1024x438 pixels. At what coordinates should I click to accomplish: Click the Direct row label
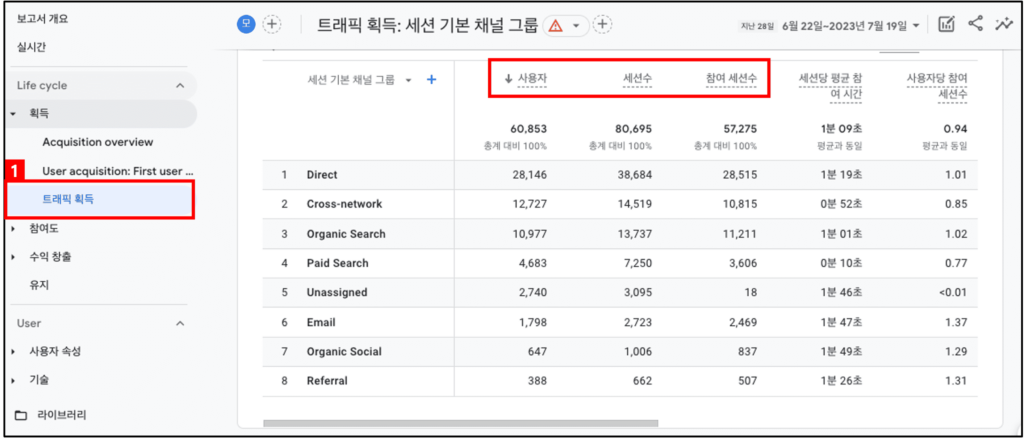coord(322,175)
